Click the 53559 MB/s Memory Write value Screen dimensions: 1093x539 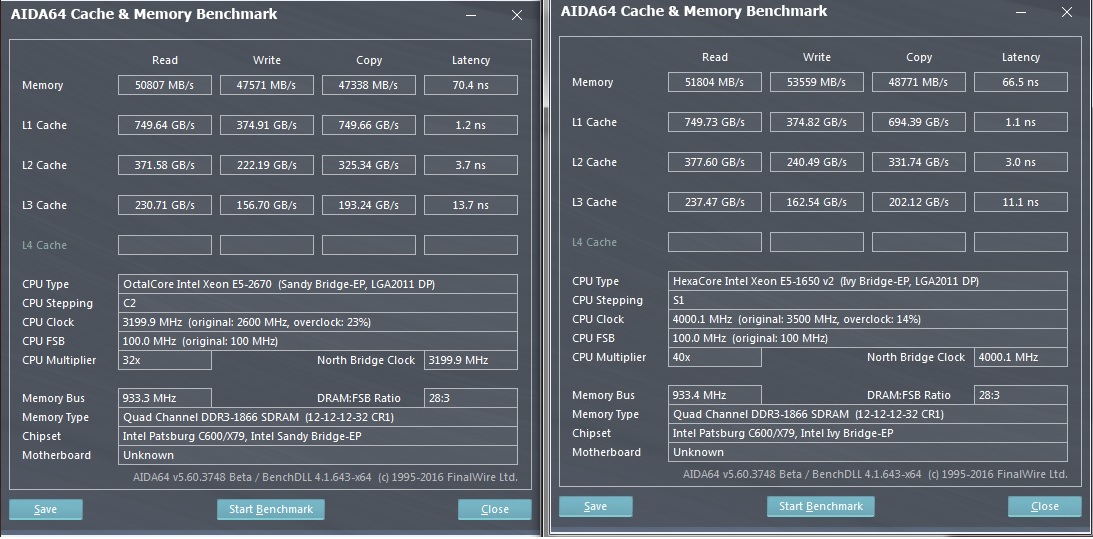816,82
